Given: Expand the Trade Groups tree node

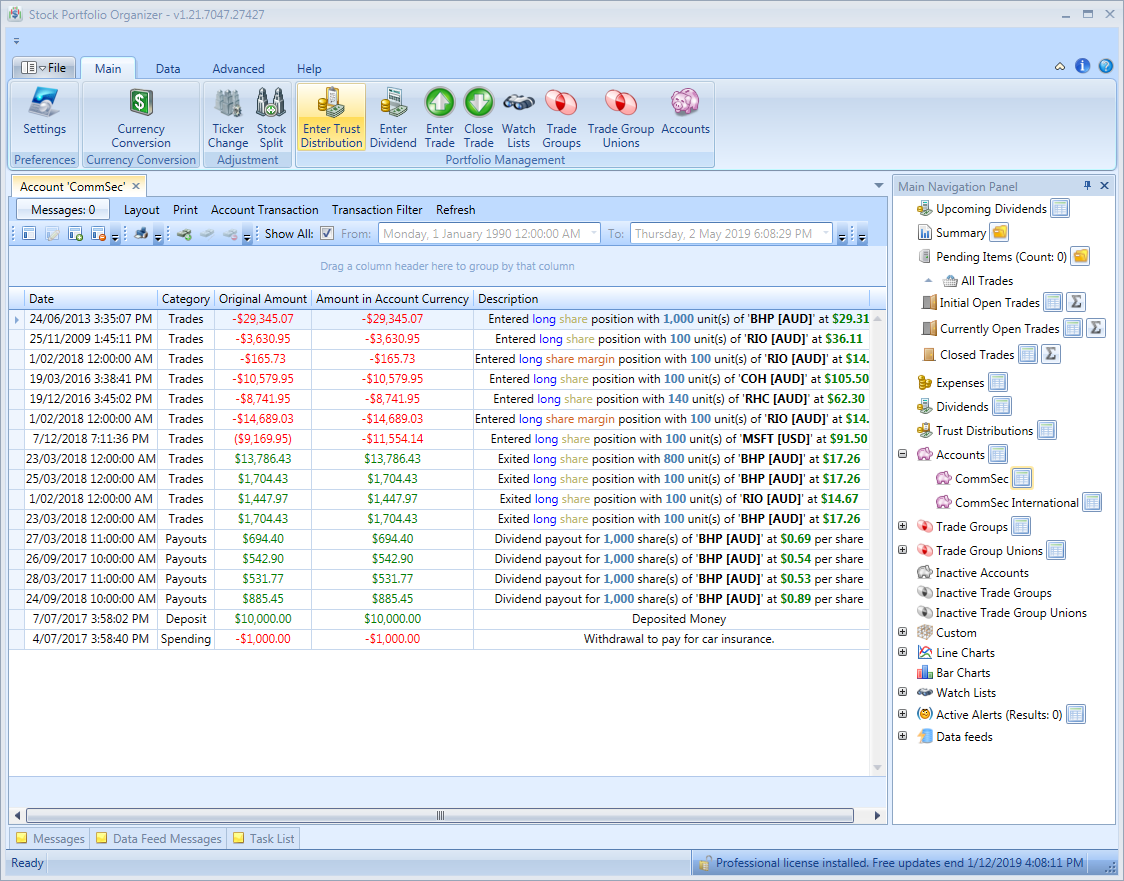Looking at the screenshot, I should click(x=902, y=526).
